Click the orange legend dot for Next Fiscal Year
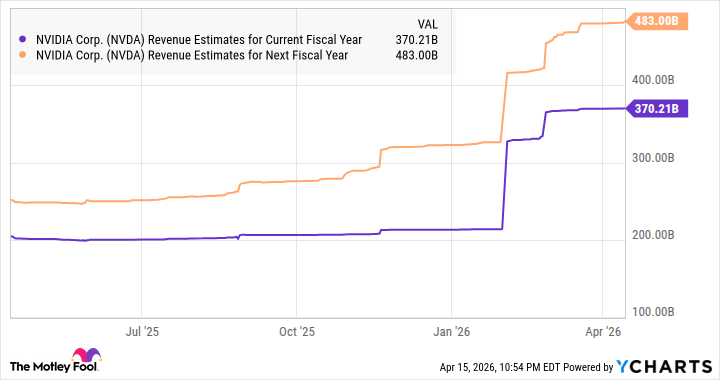Viewport: 720px width, 380px height. [x=22, y=55]
